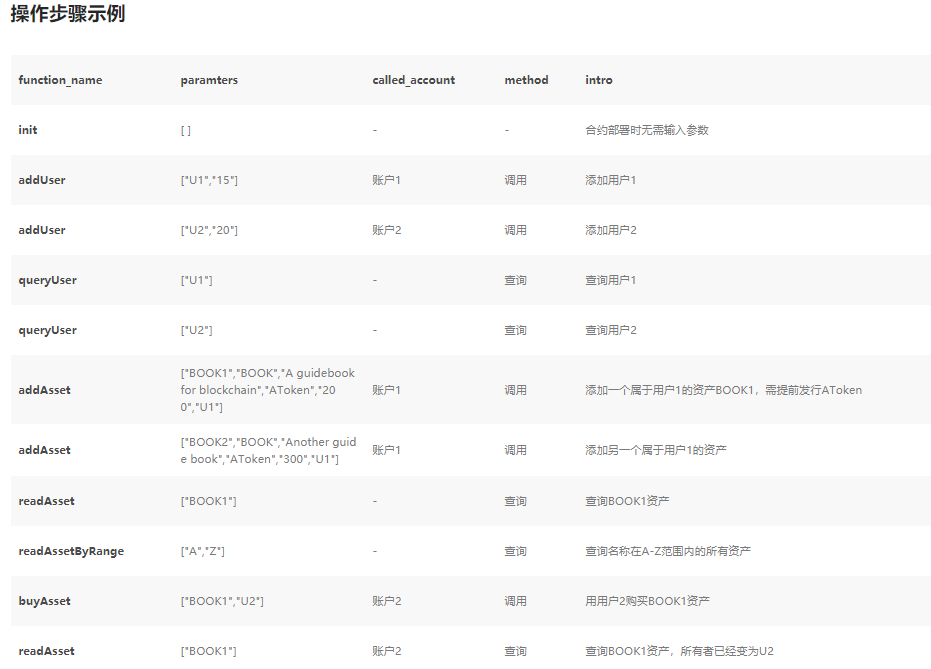Click '查询' in the readAssetByRange row
The height and width of the screenshot is (669, 931).
pyautogui.click(x=515, y=551)
